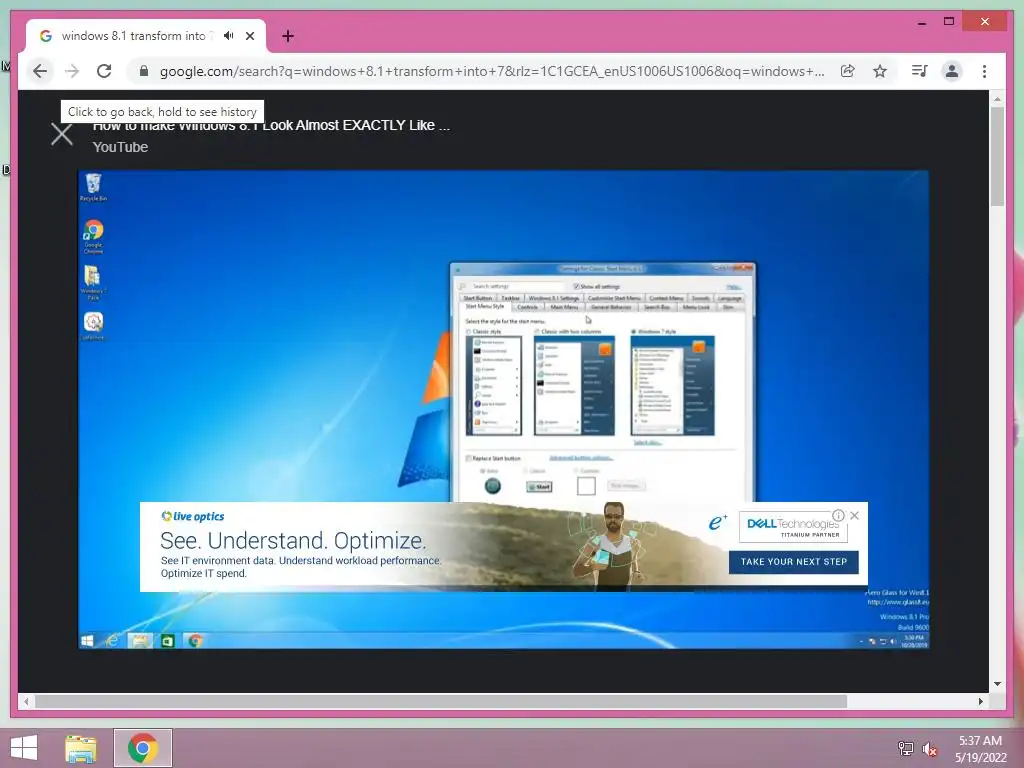Screen dimensions: 1024x768
Task: View site info via the padlock icon
Action: [144, 71]
